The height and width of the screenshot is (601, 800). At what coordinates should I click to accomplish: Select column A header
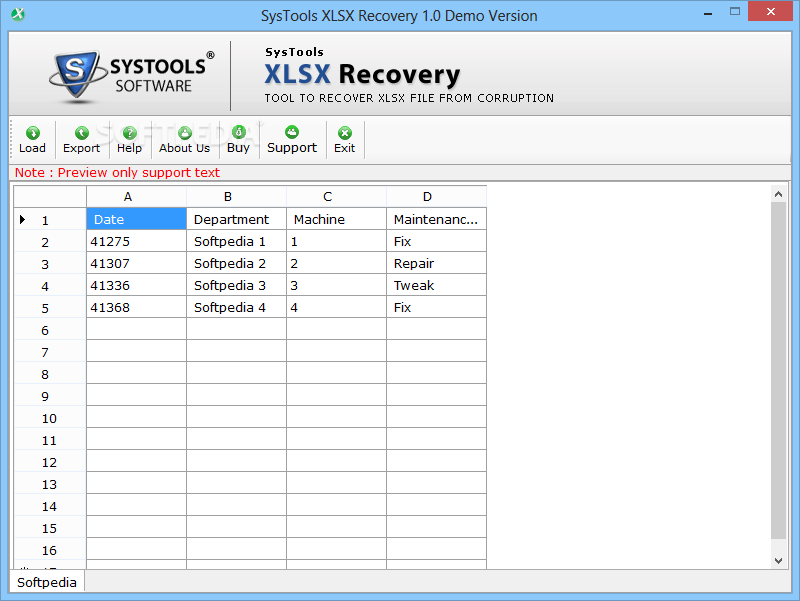pos(136,196)
